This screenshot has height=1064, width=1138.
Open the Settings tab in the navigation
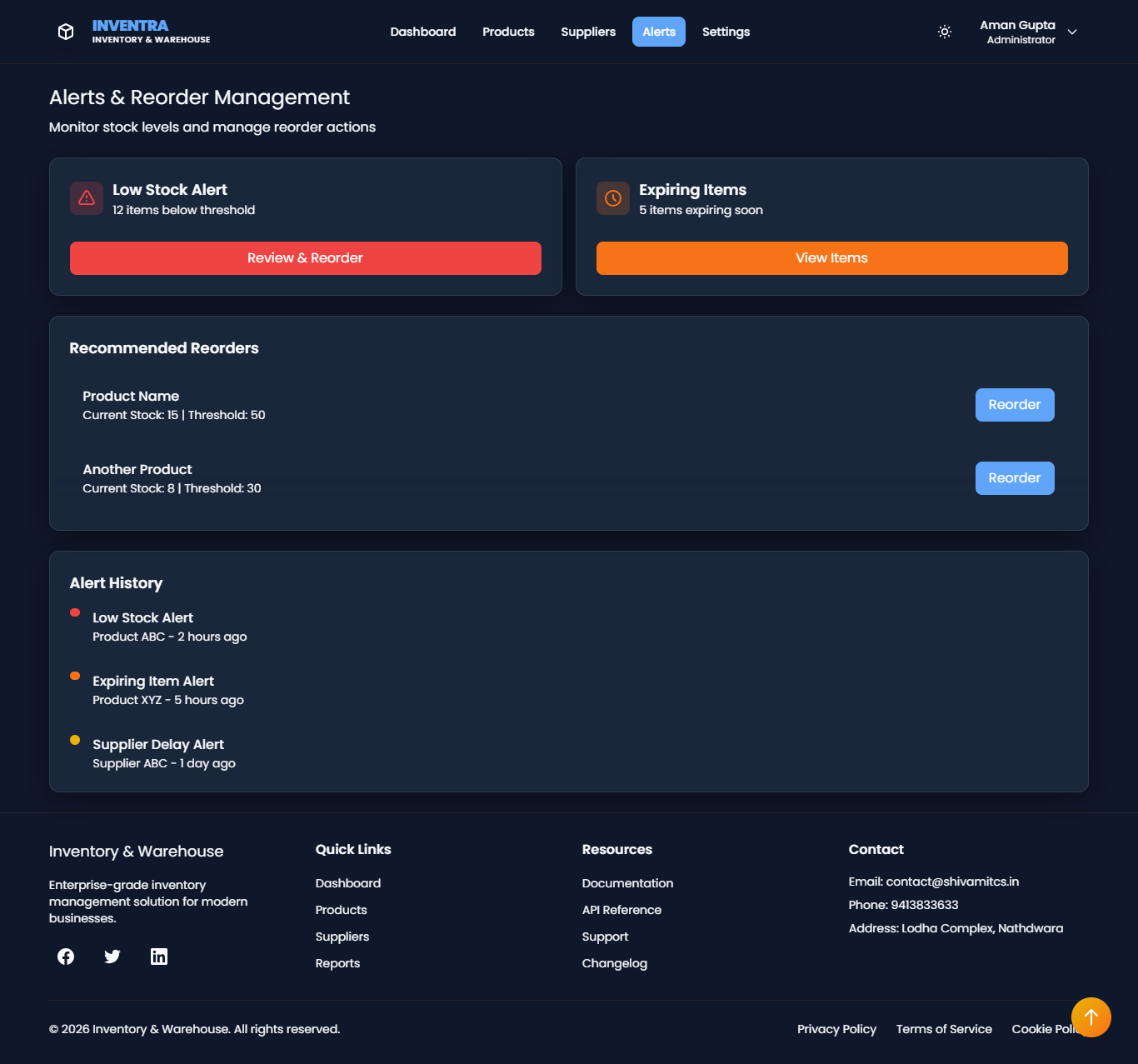pyautogui.click(x=726, y=32)
